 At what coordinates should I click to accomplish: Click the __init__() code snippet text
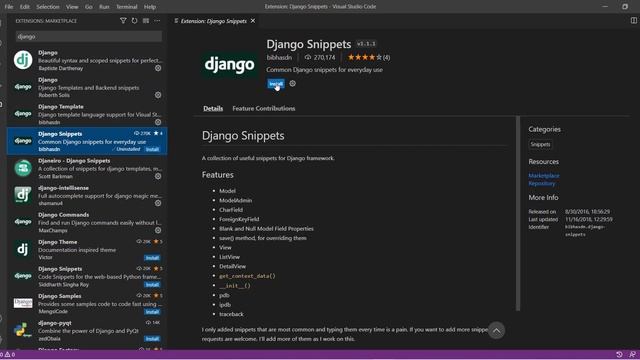coord(235,286)
